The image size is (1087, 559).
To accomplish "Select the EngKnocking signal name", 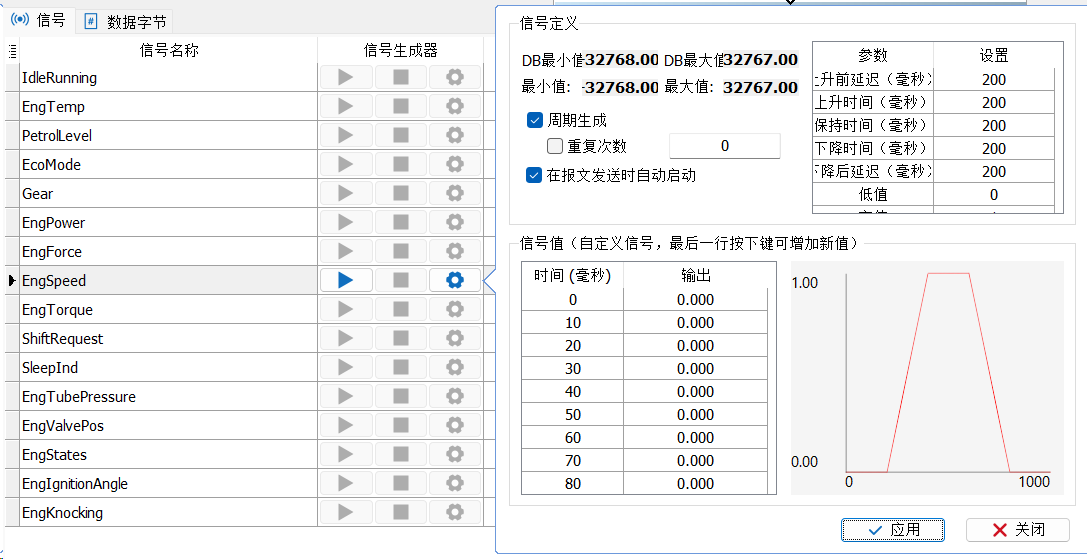I will [x=62, y=513].
